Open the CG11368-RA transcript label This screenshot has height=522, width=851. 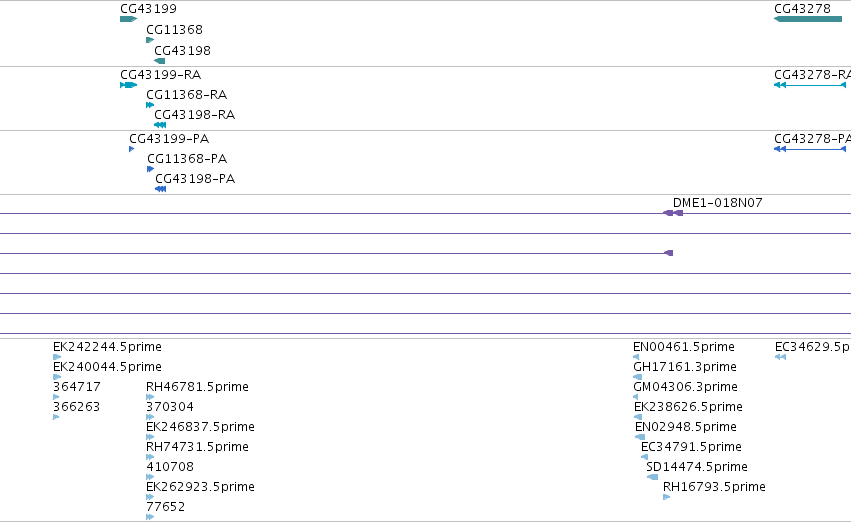187,95
